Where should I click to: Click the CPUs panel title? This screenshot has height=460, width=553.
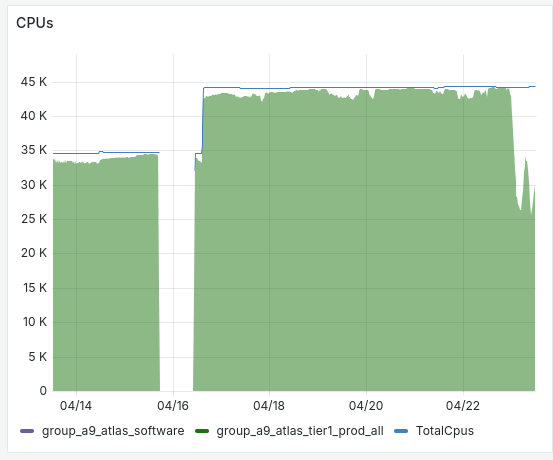35,23
